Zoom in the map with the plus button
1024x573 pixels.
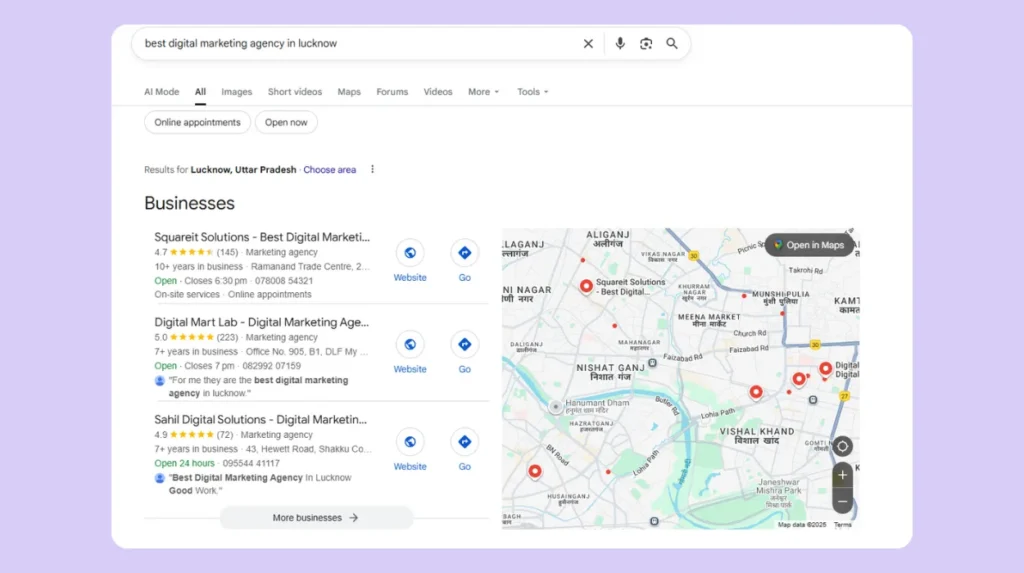tap(842, 475)
